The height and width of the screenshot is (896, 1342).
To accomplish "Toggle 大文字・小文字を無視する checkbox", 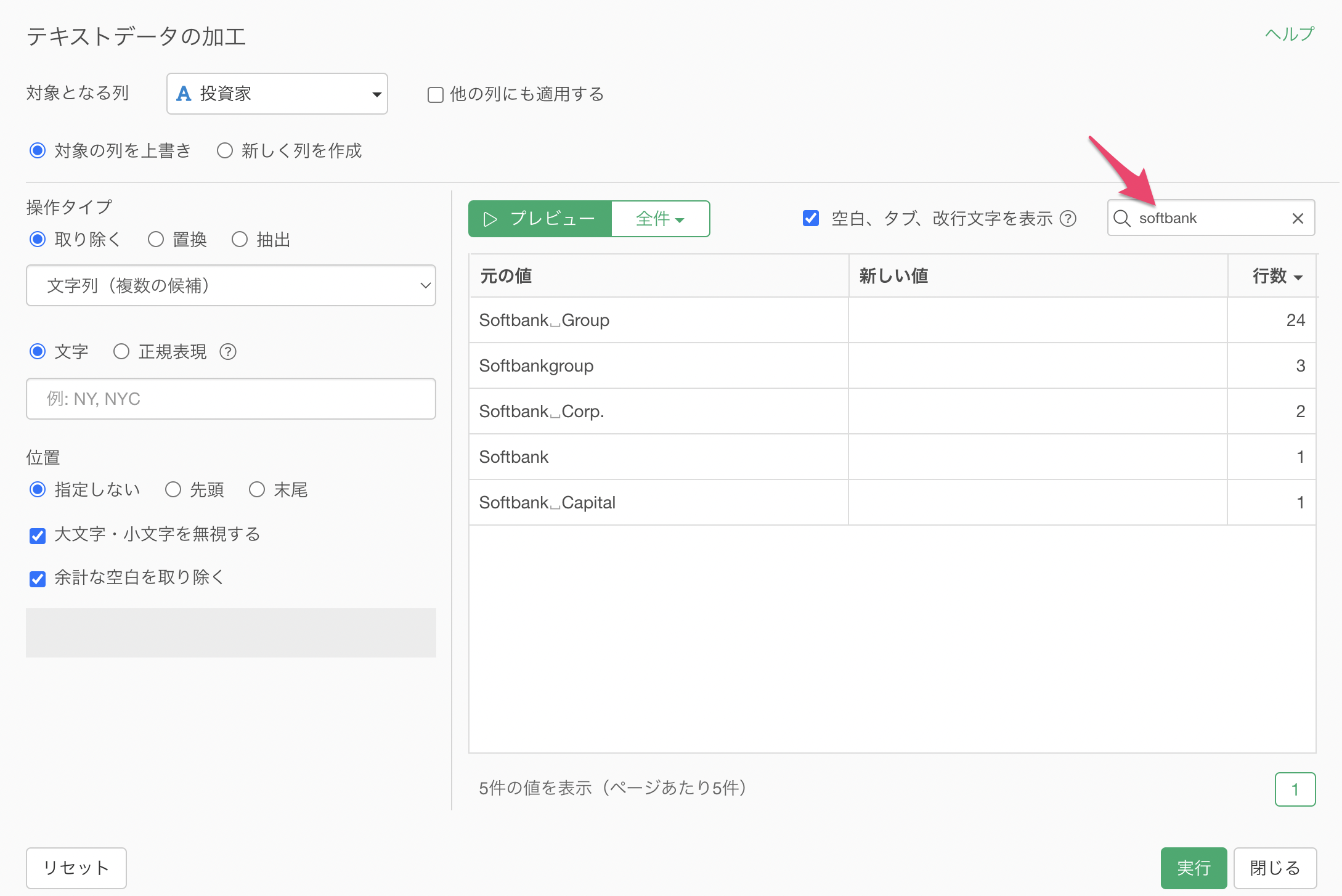I will point(38,536).
